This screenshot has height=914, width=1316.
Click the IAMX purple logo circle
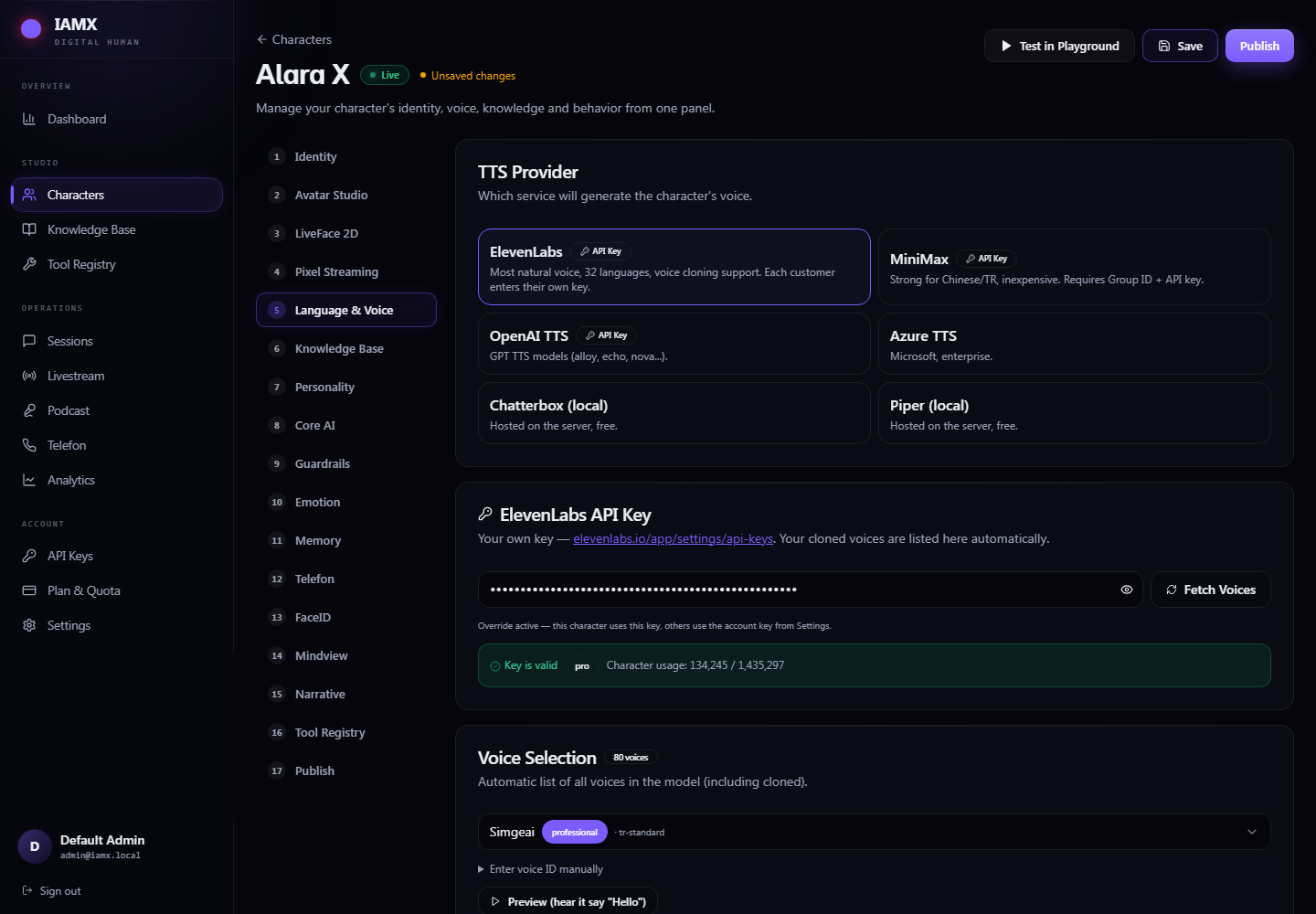tap(31, 29)
